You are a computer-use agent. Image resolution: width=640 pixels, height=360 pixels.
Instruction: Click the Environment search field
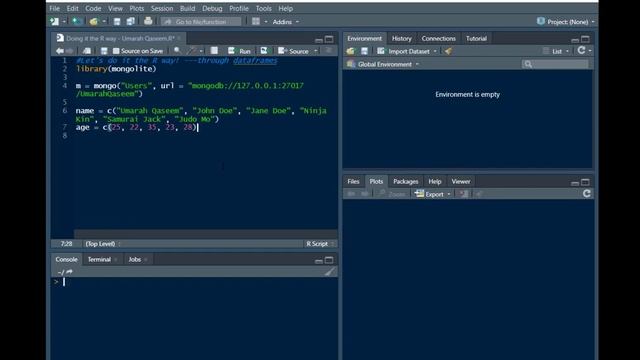coord(556,64)
